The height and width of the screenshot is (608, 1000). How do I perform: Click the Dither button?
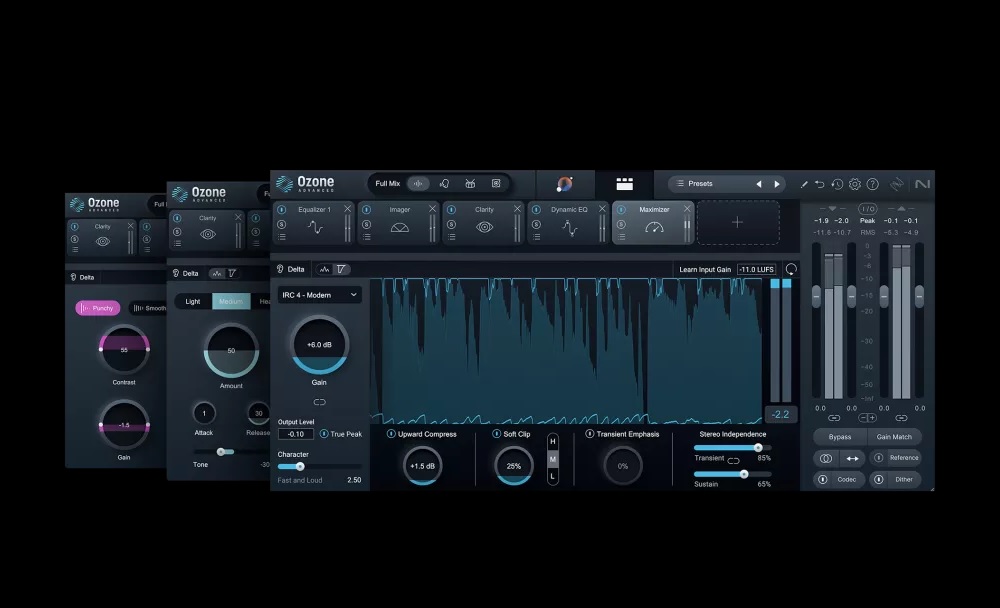[x=897, y=480]
